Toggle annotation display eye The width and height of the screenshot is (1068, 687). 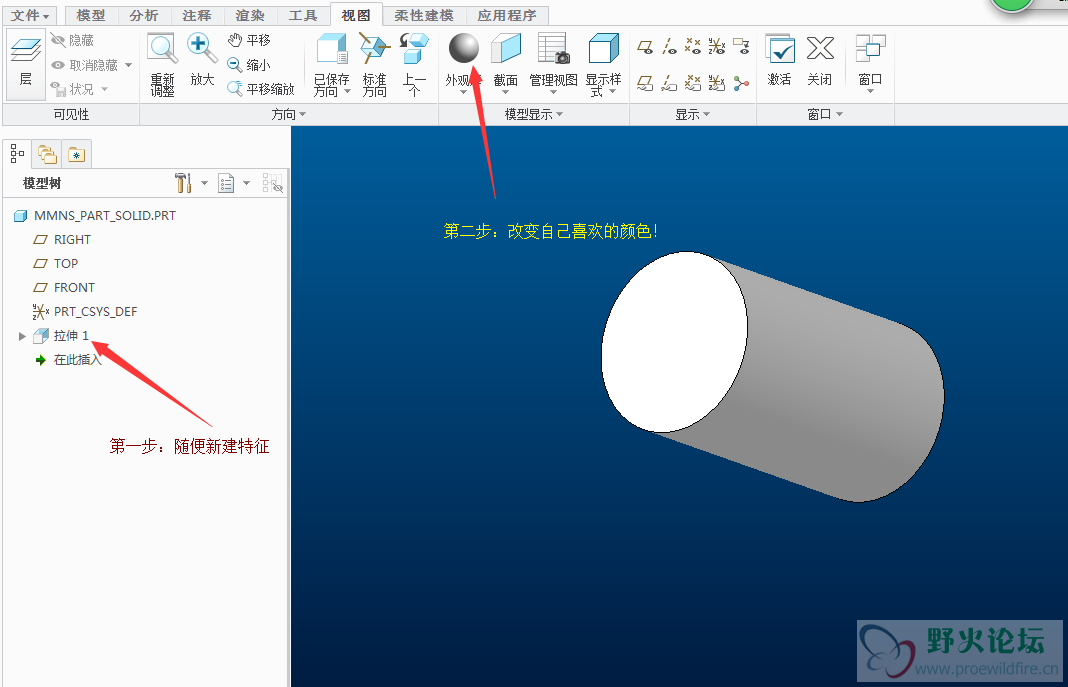742,46
